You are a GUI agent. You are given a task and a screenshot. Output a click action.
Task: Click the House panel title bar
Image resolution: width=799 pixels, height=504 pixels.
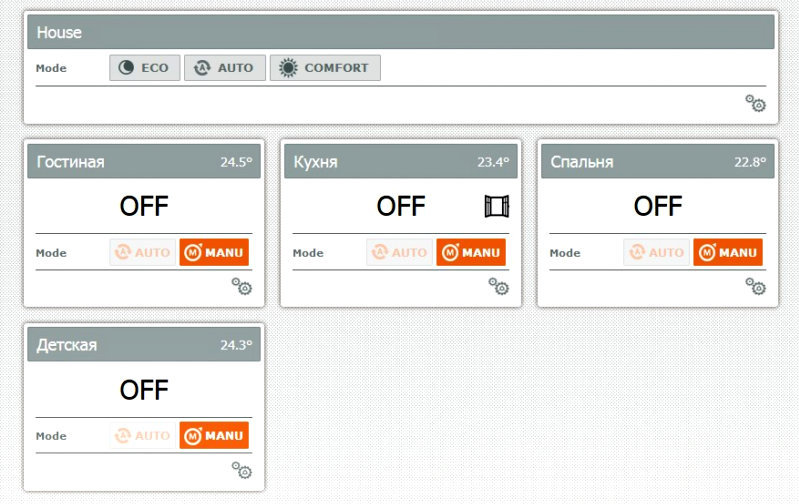[x=401, y=32]
